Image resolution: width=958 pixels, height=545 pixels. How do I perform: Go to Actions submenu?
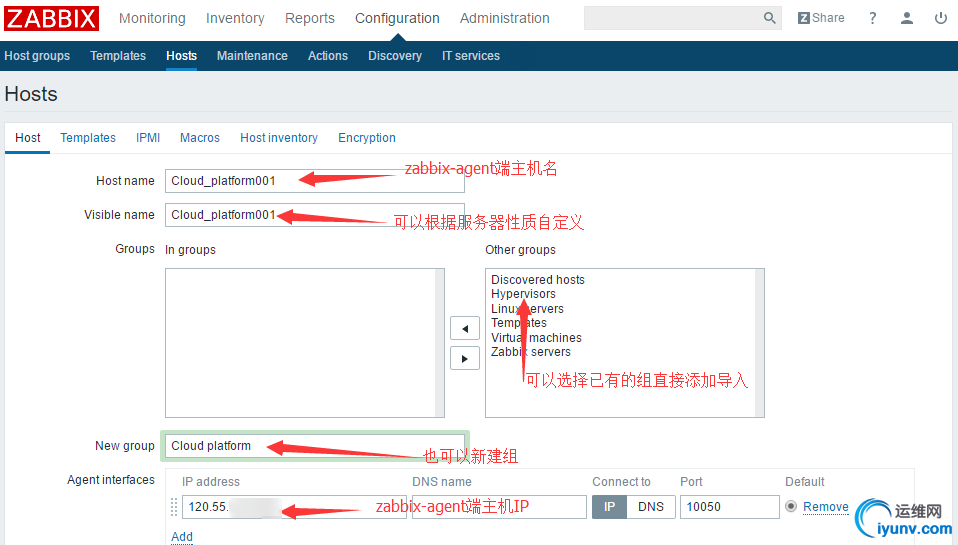click(x=328, y=56)
